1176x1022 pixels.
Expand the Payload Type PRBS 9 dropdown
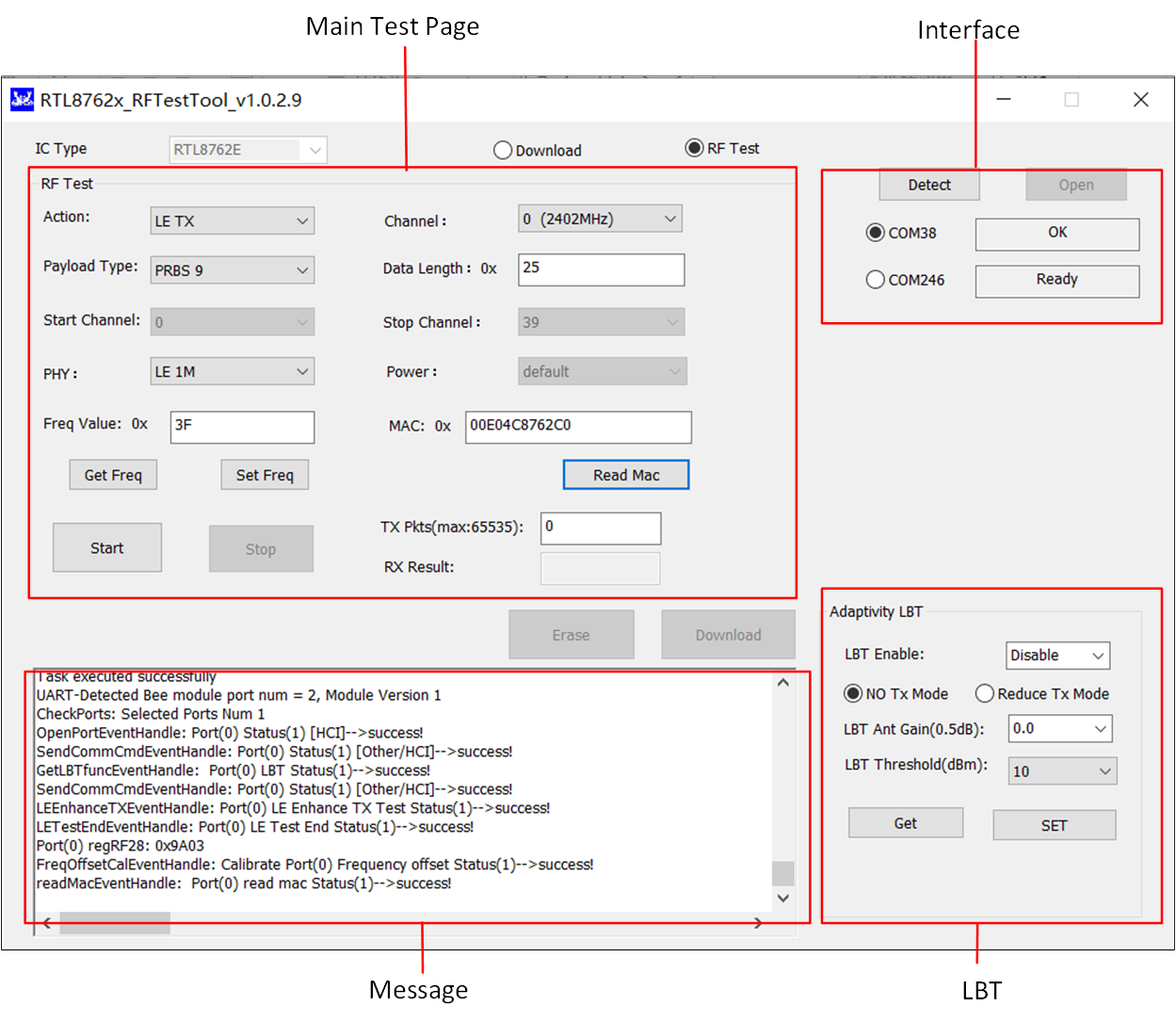pos(232,270)
